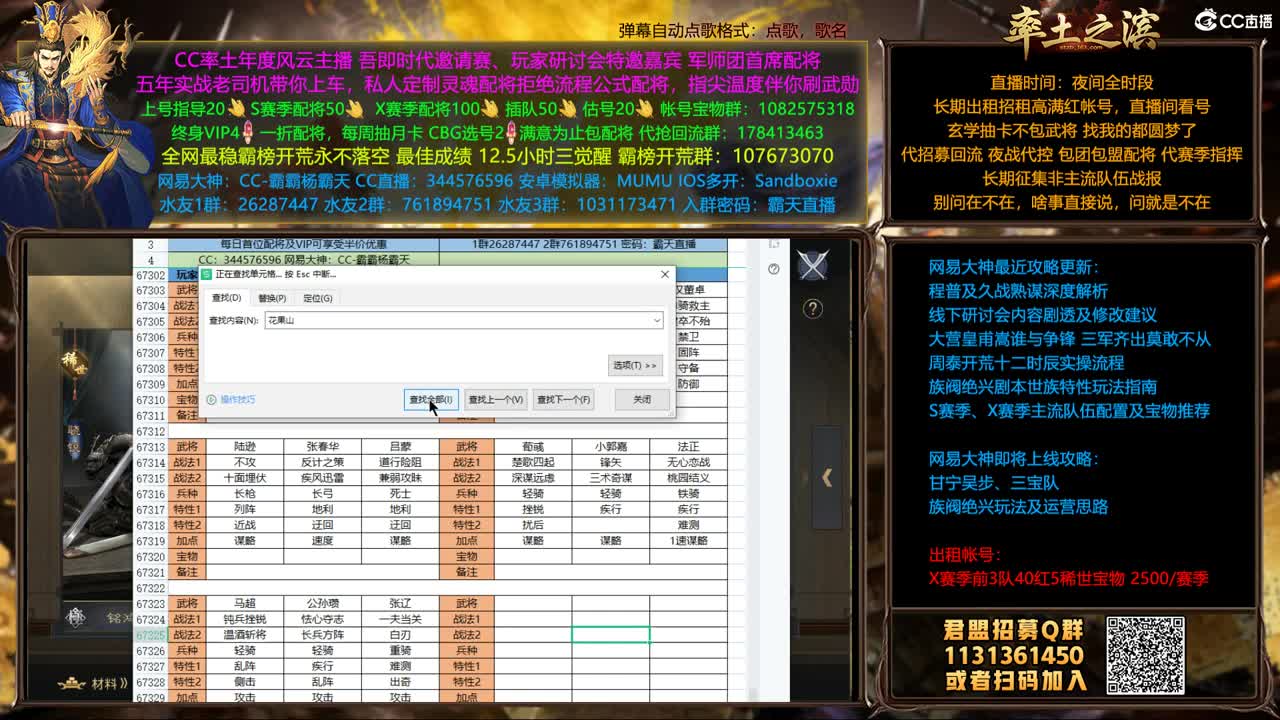
Task: Click row header 67325
Action: pyautogui.click(x=151, y=635)
